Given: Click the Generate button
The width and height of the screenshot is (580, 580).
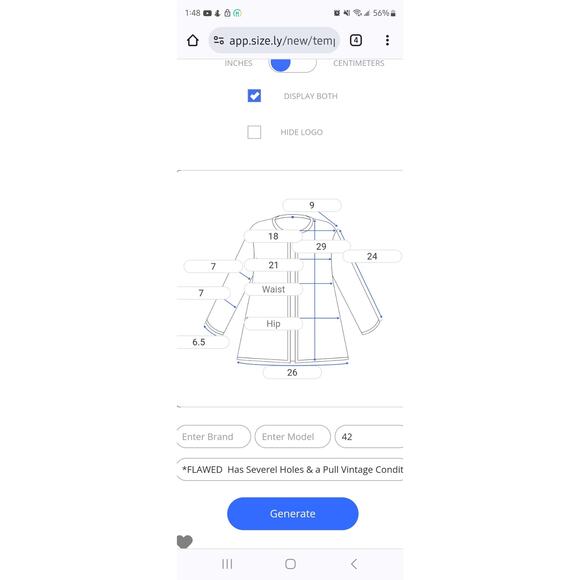Looking at the screenshot, I should click(293, 513).
